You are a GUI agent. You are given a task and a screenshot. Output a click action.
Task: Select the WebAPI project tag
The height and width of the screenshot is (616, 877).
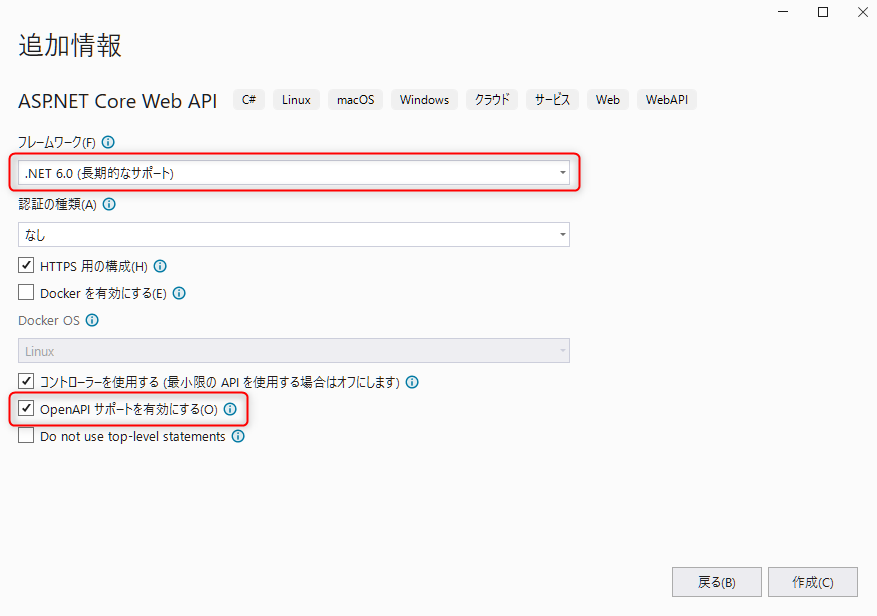666,99
